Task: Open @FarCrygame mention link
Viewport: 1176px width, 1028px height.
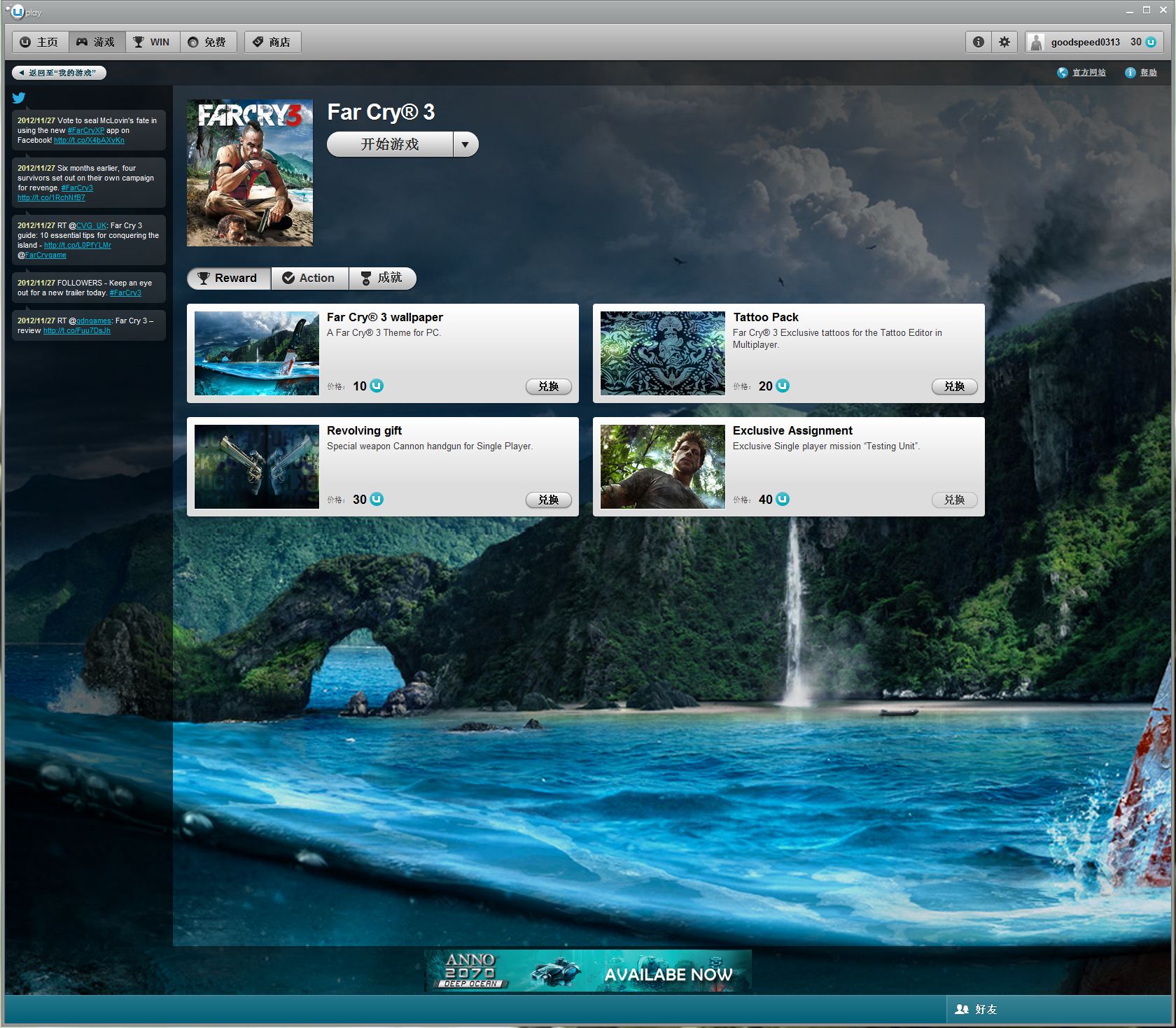Action: [45, 255]
